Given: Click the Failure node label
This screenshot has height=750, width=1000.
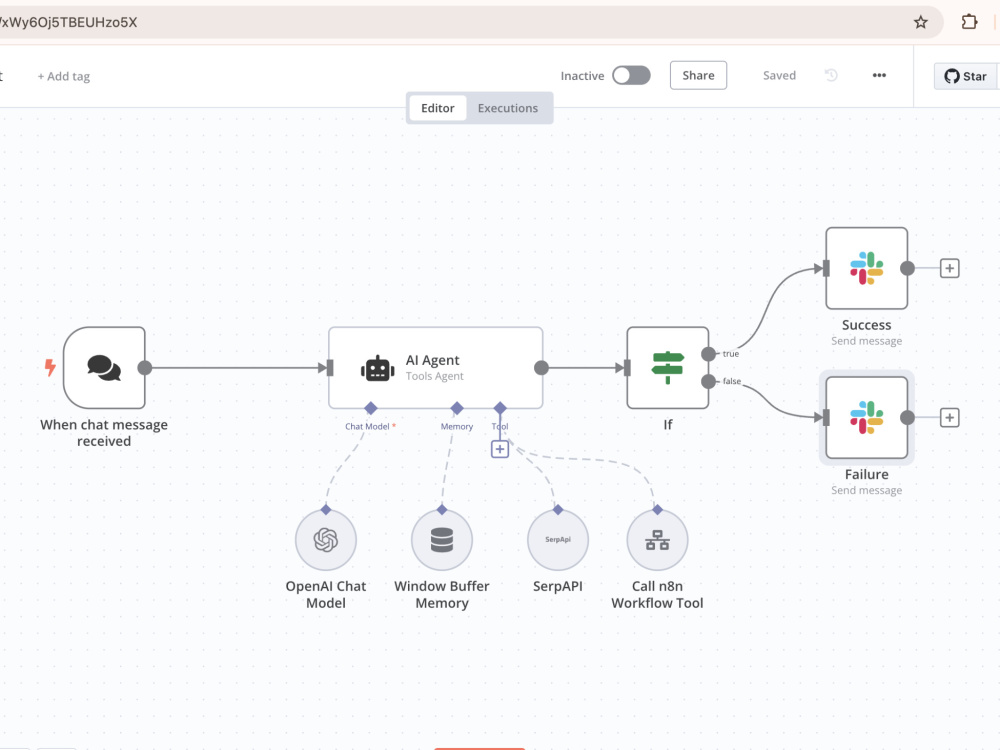Looking at the screenshot, I should click(x=866, y=474).
